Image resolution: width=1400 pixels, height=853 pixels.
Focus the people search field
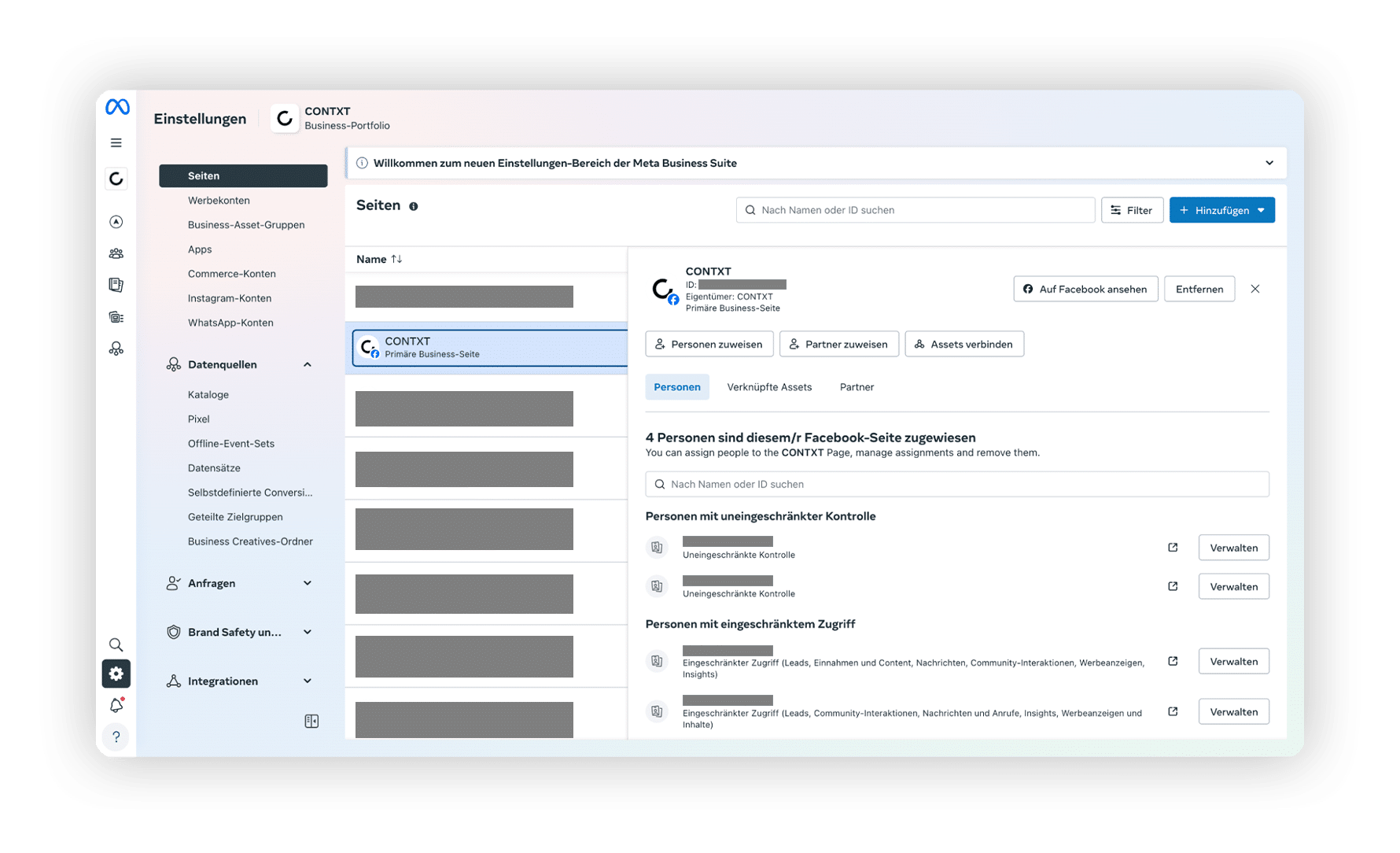click(957, 484)
